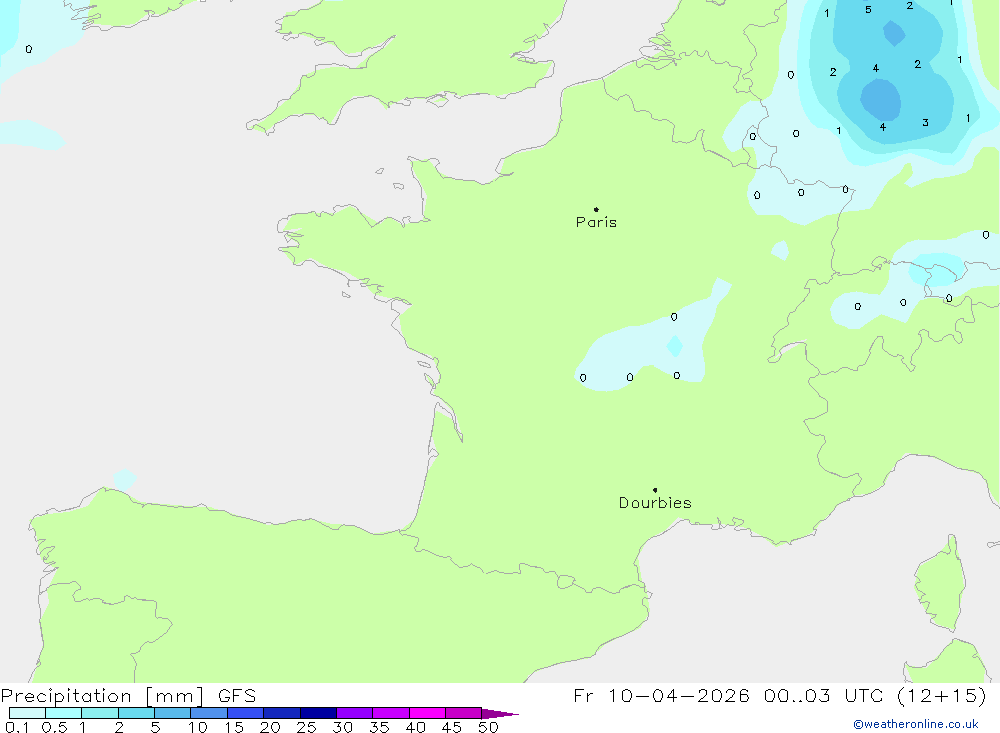Click the date '10-04-2026' text
1000x733 pixels.
point(679,696)
